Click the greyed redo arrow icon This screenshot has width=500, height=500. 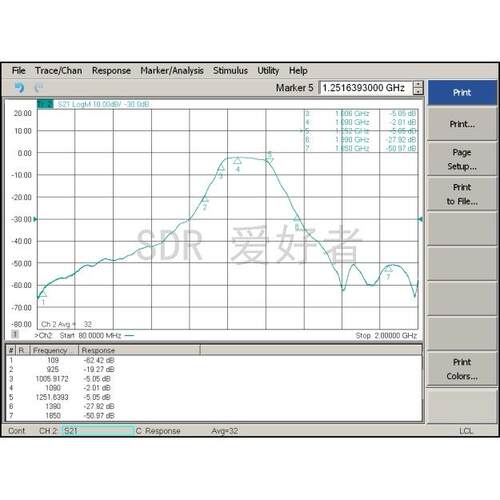(39, 88)
